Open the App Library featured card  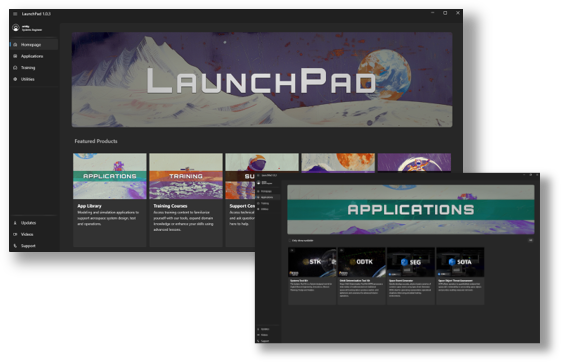pos(110,200)
